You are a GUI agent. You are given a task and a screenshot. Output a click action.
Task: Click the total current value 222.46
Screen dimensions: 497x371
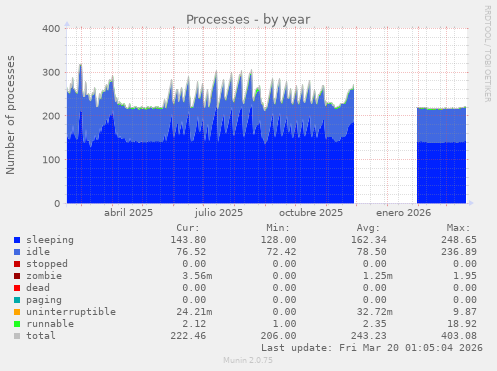coord(188,336)
